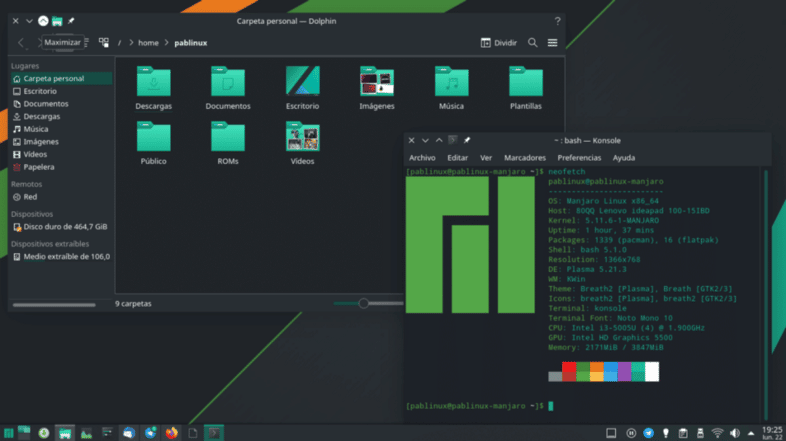Open Preferencias menu in Konsole
The image size is (786, 441).
[579, 158]
